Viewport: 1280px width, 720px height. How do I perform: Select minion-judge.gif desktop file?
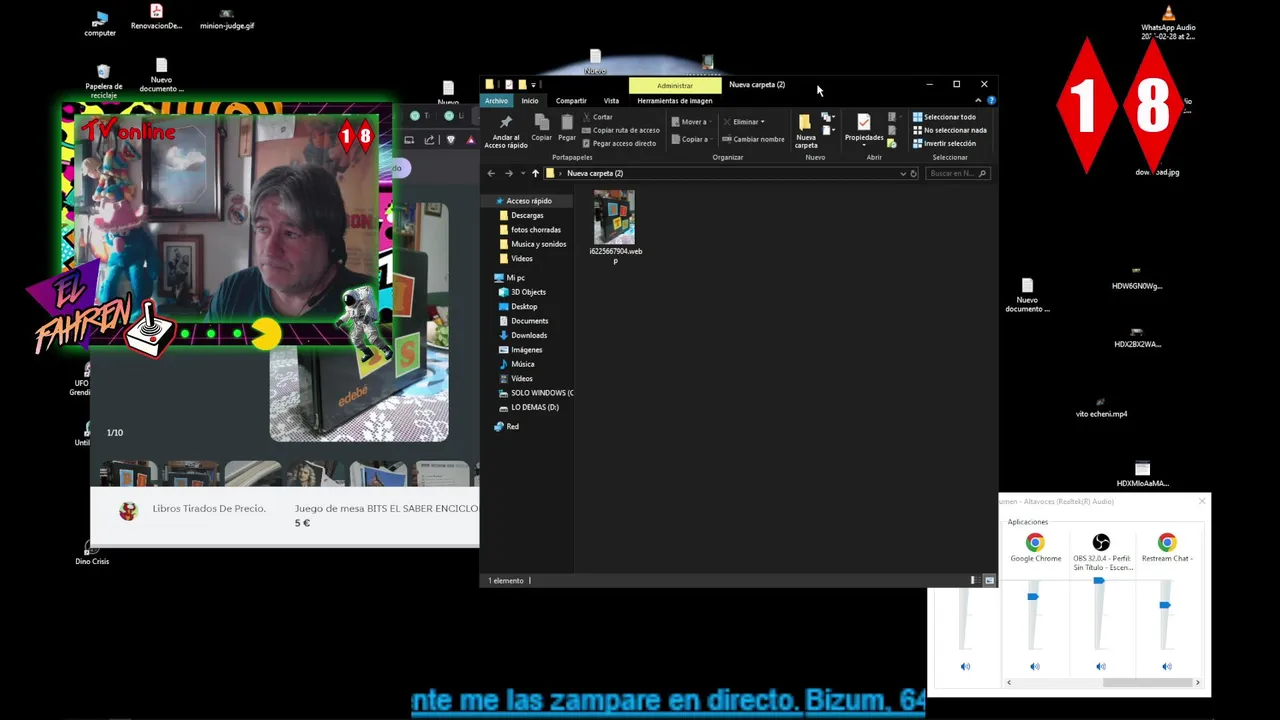click(x=226, y=20)
